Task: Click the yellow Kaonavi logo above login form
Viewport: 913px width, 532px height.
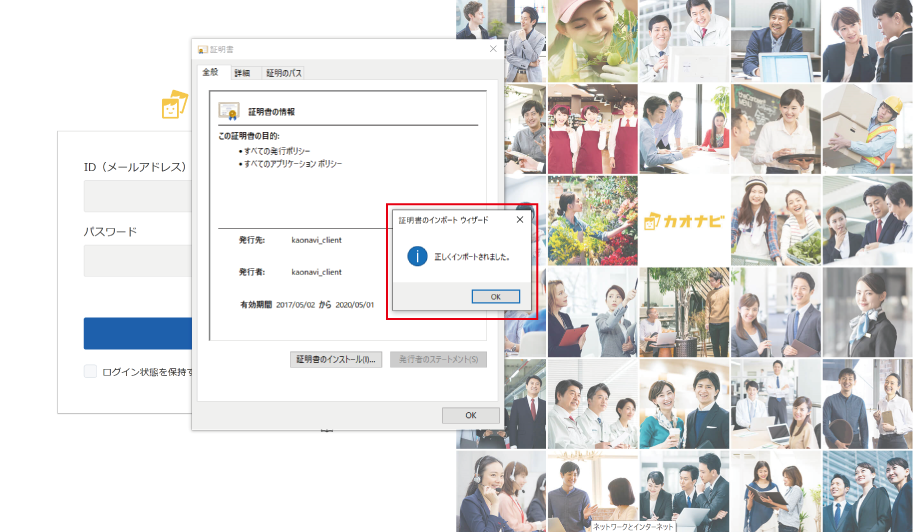Action: coord(174,104)
